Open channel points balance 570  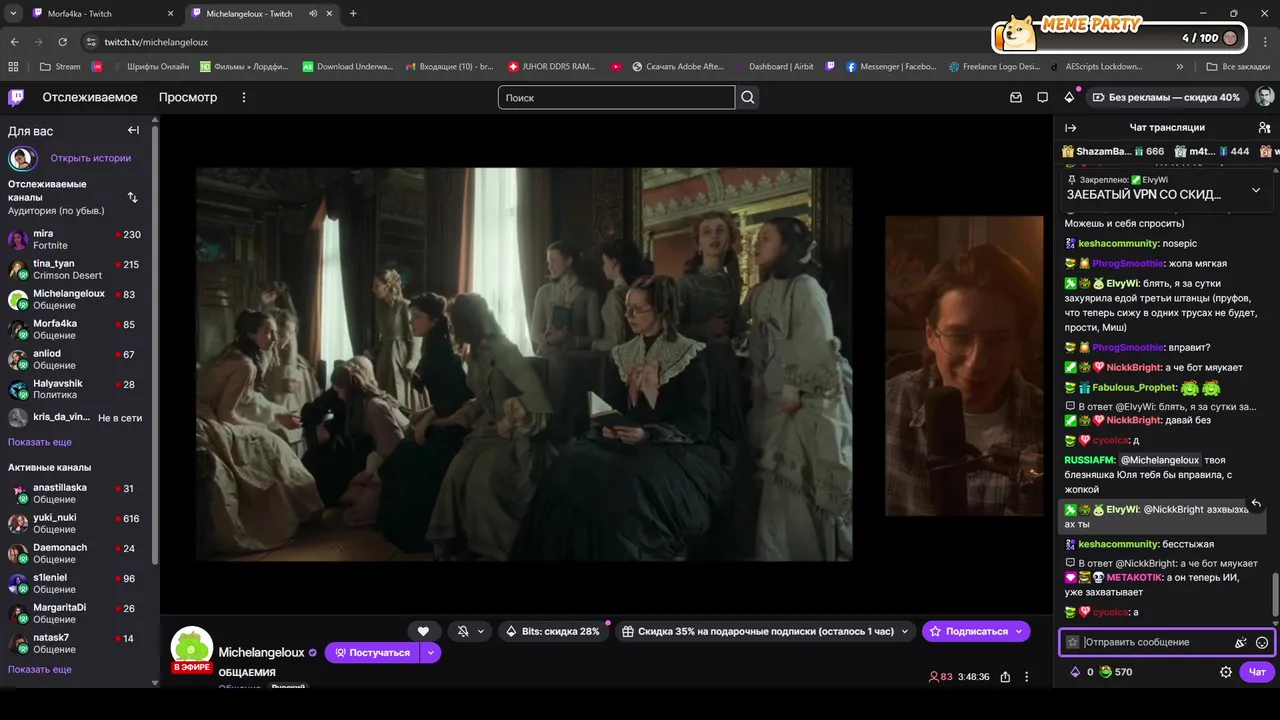1115,672
